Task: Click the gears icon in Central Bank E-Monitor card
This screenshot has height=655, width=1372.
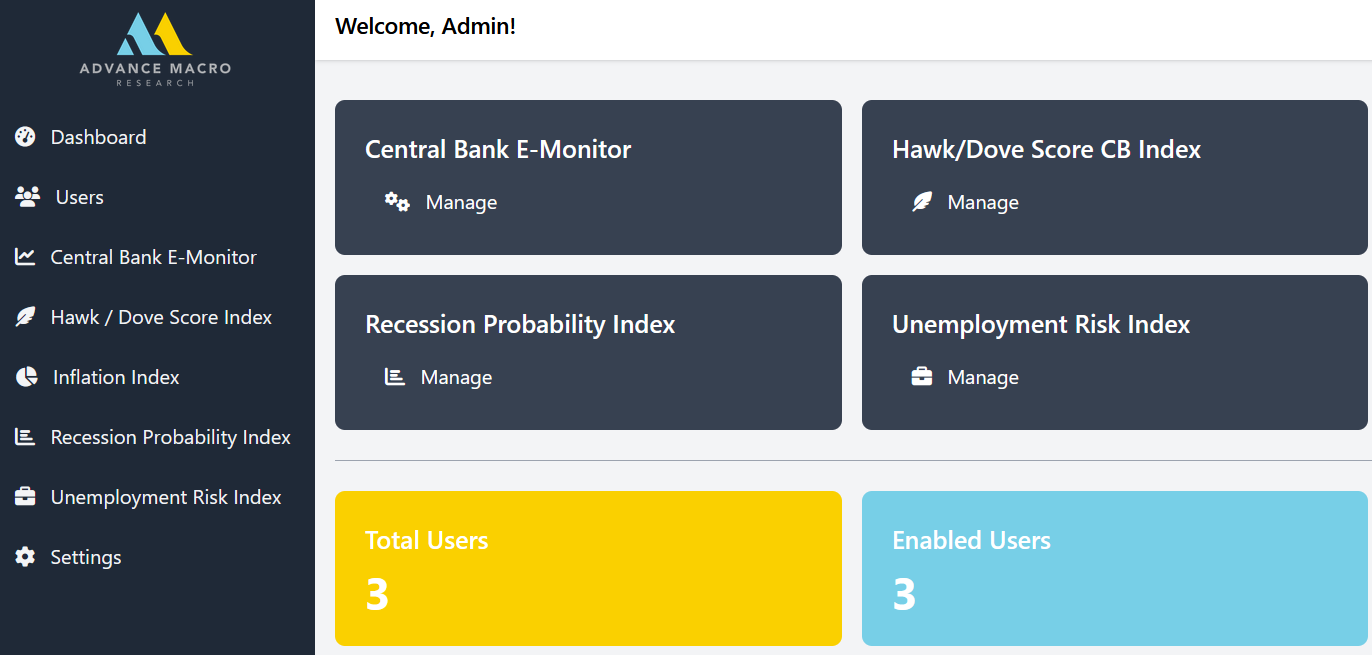Action: (397, 202)
